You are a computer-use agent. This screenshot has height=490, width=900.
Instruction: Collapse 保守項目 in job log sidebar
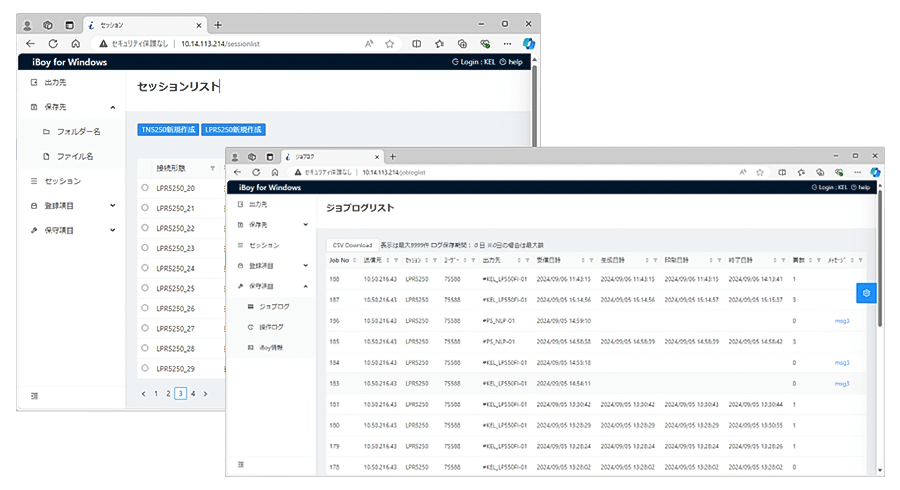click(x=304, y=286)
